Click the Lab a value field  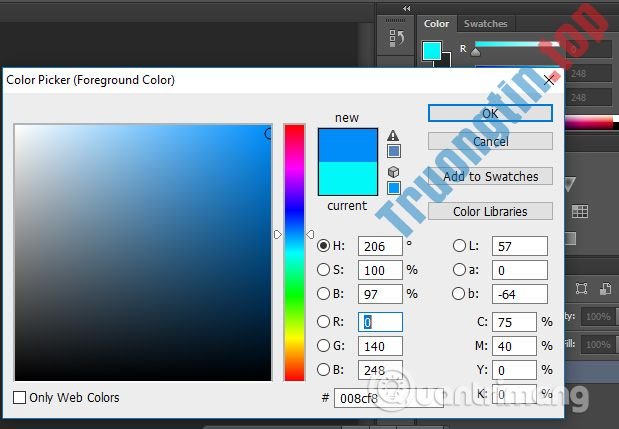click(520, 270)
